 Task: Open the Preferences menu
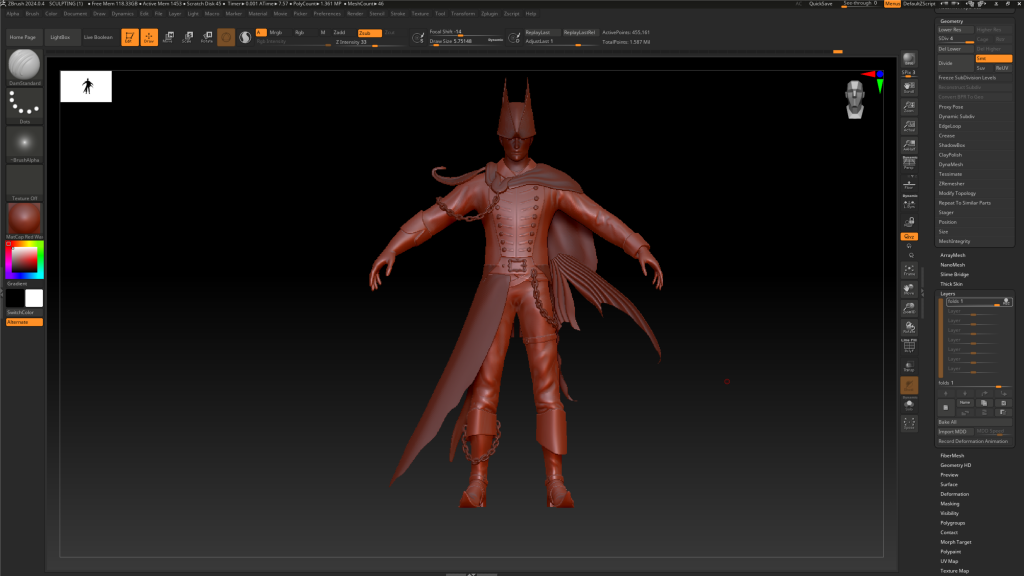click(327, 14)
